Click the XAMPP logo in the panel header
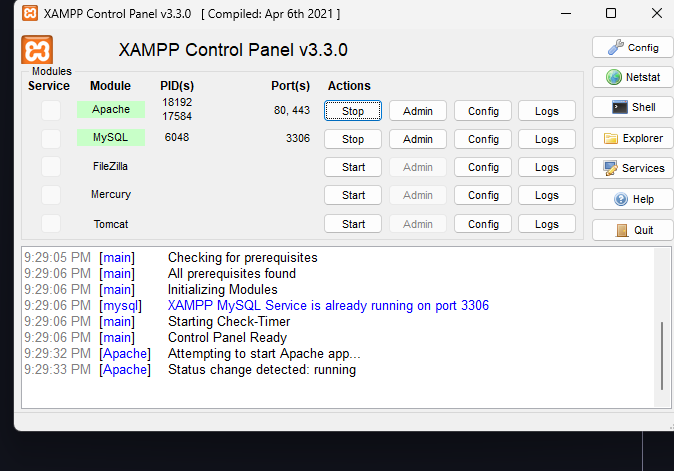 pyautogui.click(x=37, y=50)
